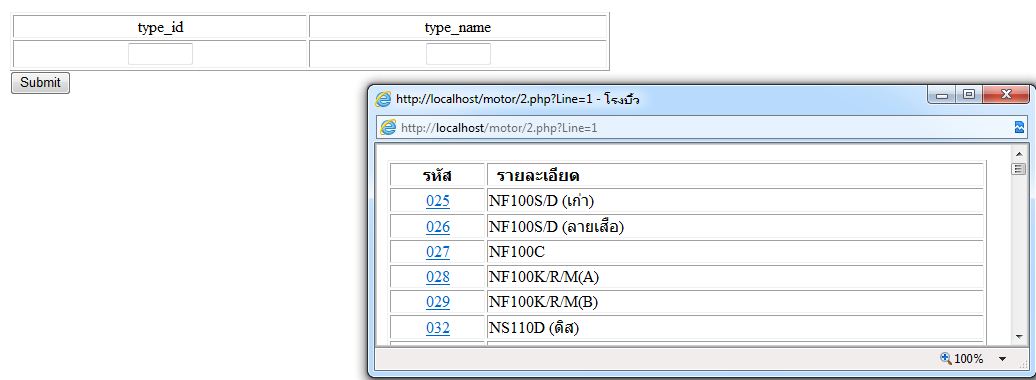Click the 100% zoom level text
The height and width of the screenshot is (380, 1036).
tap(969, 359)
